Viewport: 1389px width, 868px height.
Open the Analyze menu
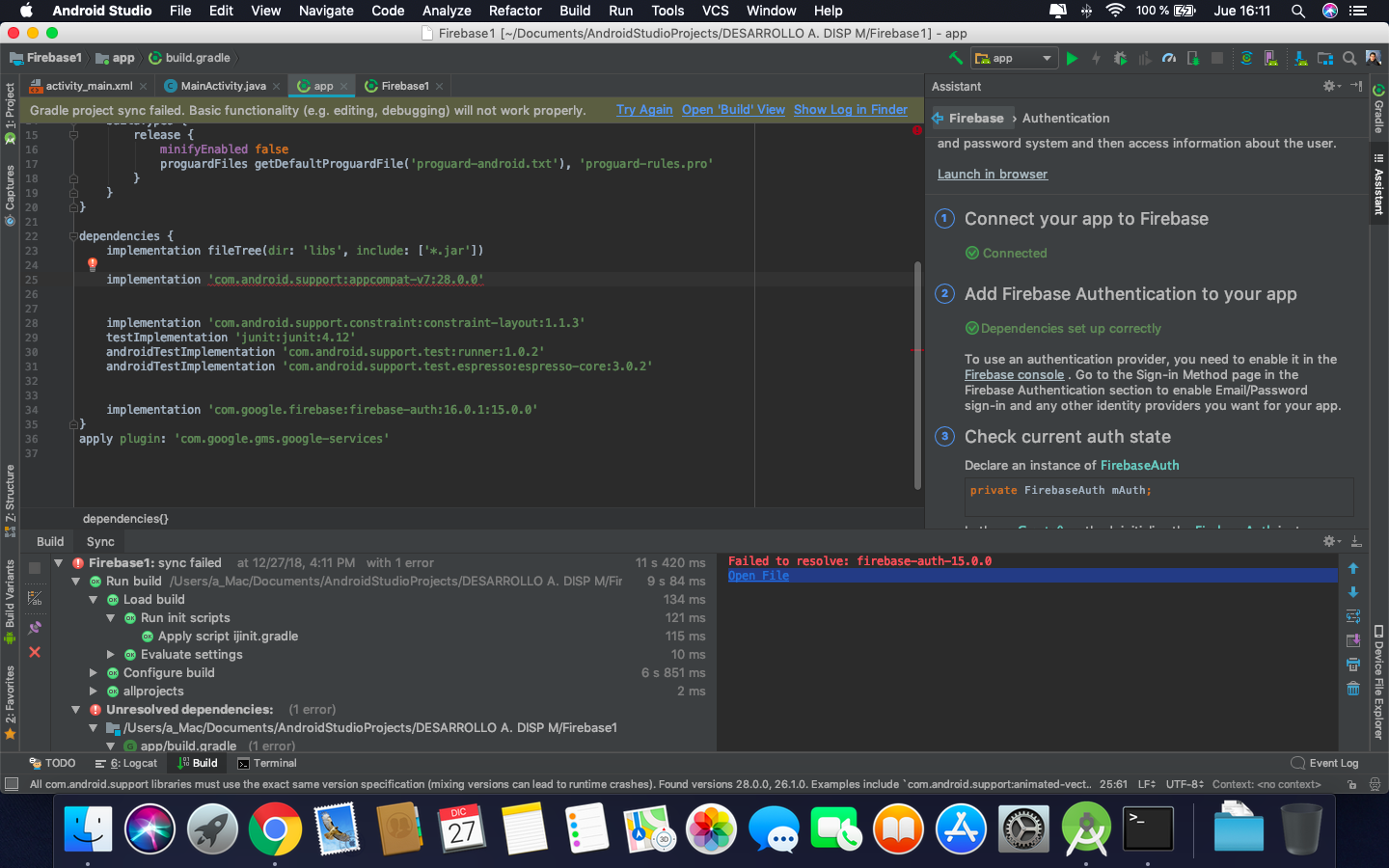(x=447, y=11)
